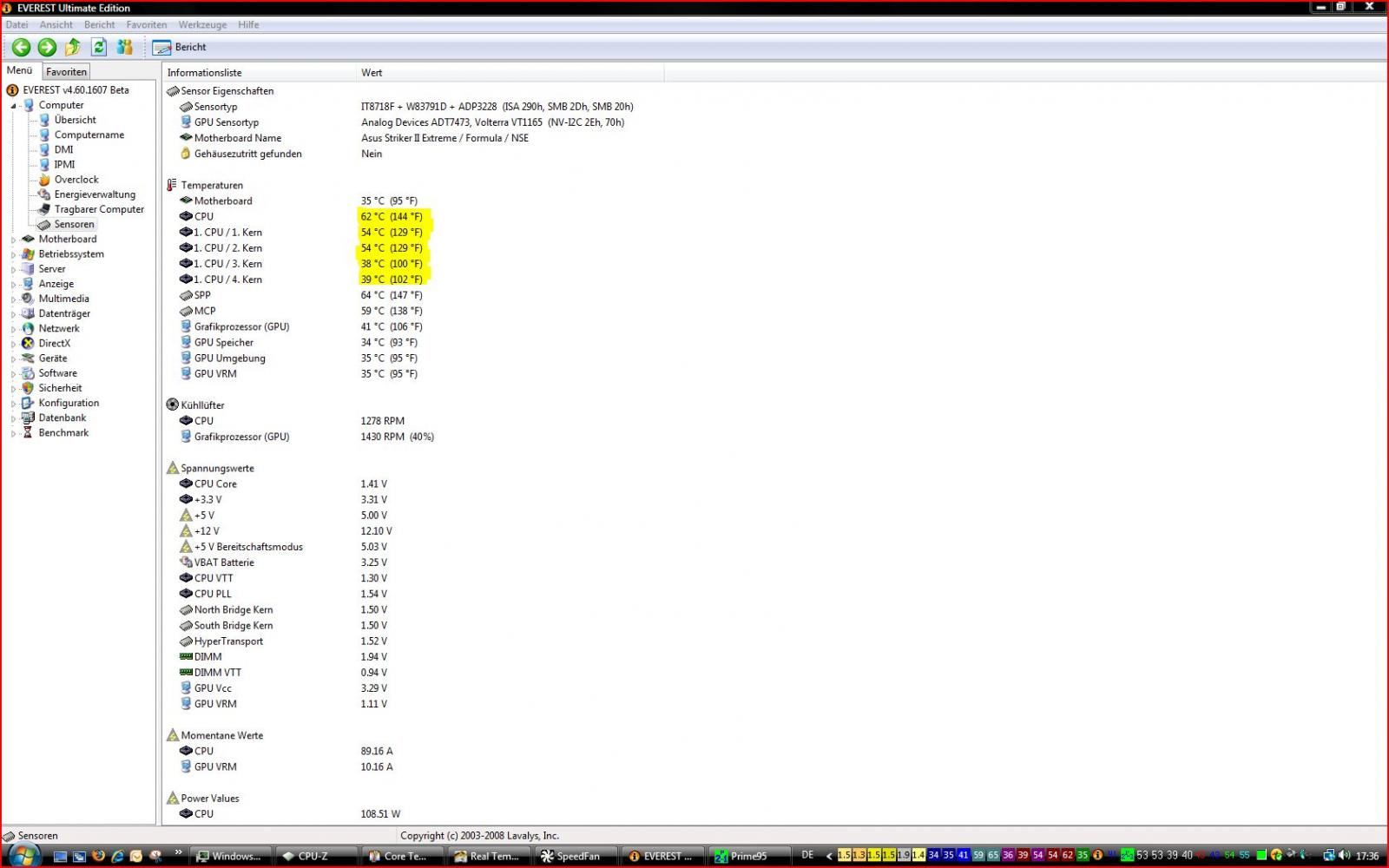The width and height of the screenshot is (1389, 868).
Task: Expand the Multimedia tree node
Action: (x=13, y=299)
